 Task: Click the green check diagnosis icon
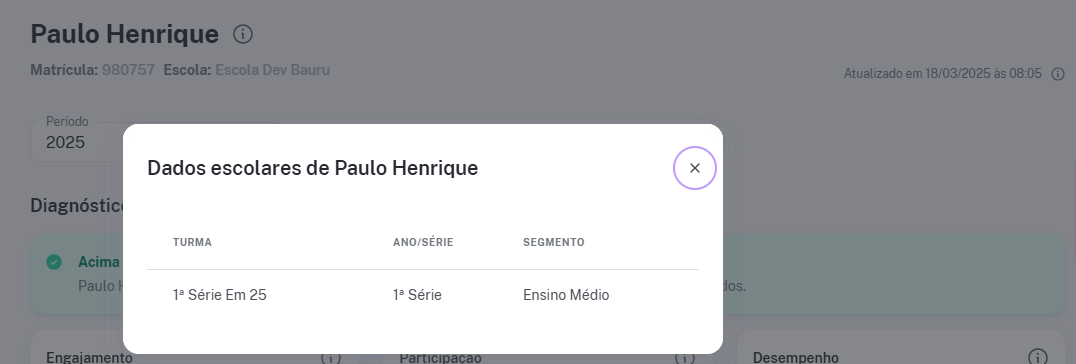tap(54, 262)
